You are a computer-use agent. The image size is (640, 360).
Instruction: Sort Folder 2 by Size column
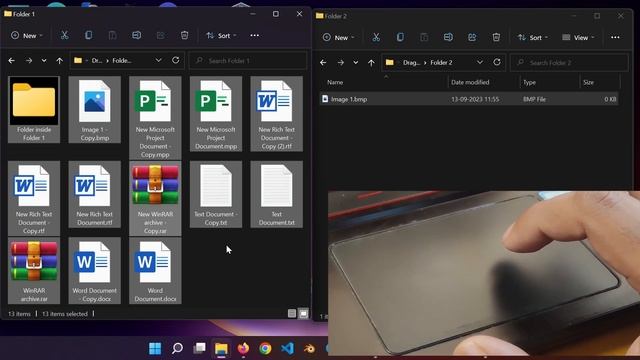(600, 82)
